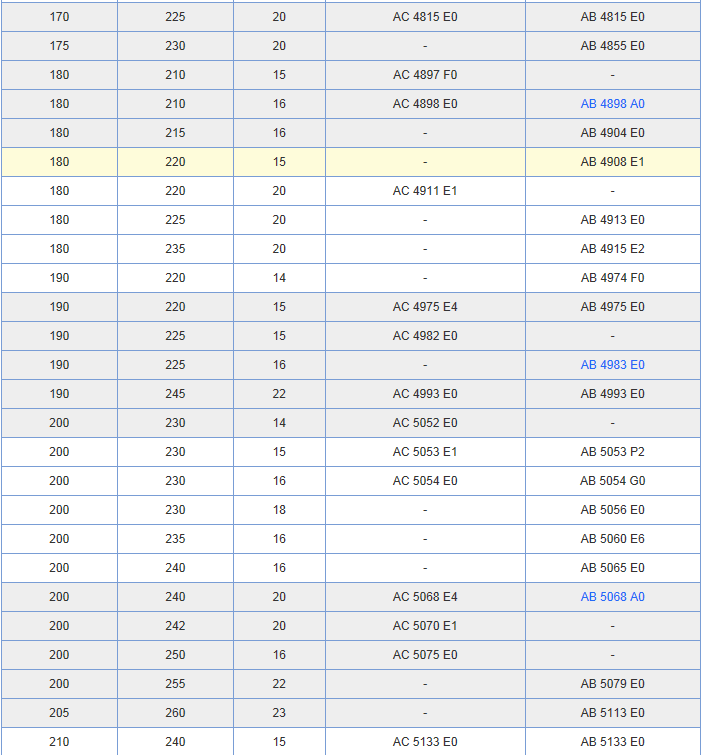Open the AB 4983 E0 link
The height and width of the screenshot is (755, 703).
point(612,365)
